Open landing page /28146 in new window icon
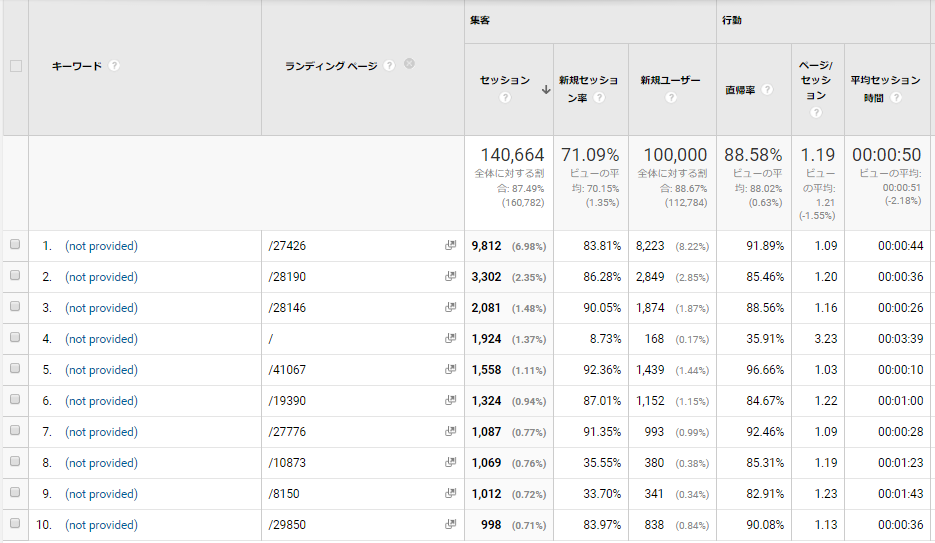Screen dimensions: 935x543 pos(450,308)
